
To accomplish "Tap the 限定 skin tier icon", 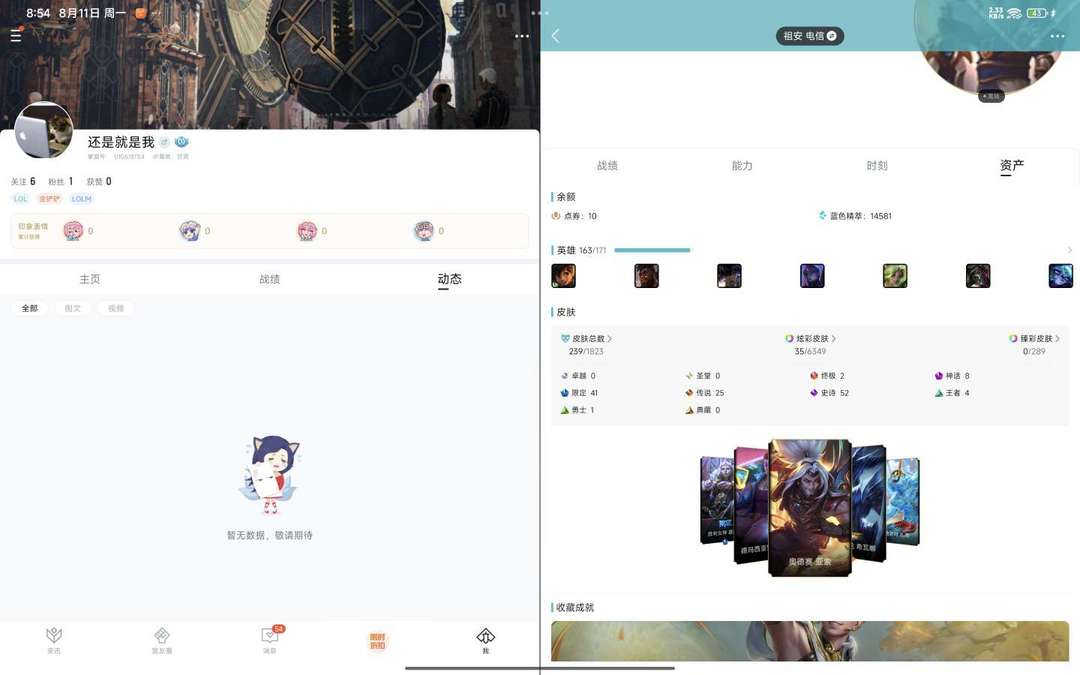I will point(565,393).
